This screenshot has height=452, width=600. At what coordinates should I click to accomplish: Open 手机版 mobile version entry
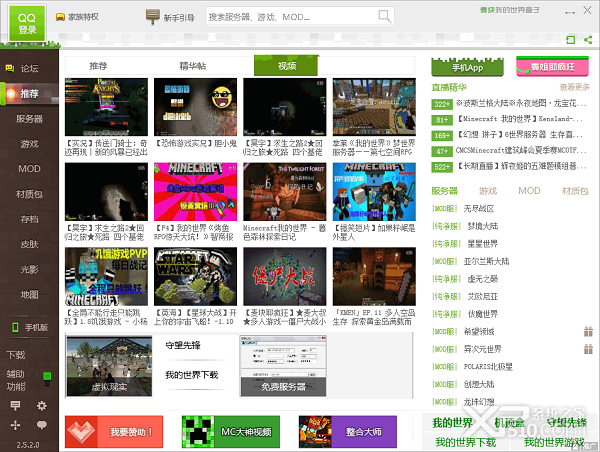30,327
